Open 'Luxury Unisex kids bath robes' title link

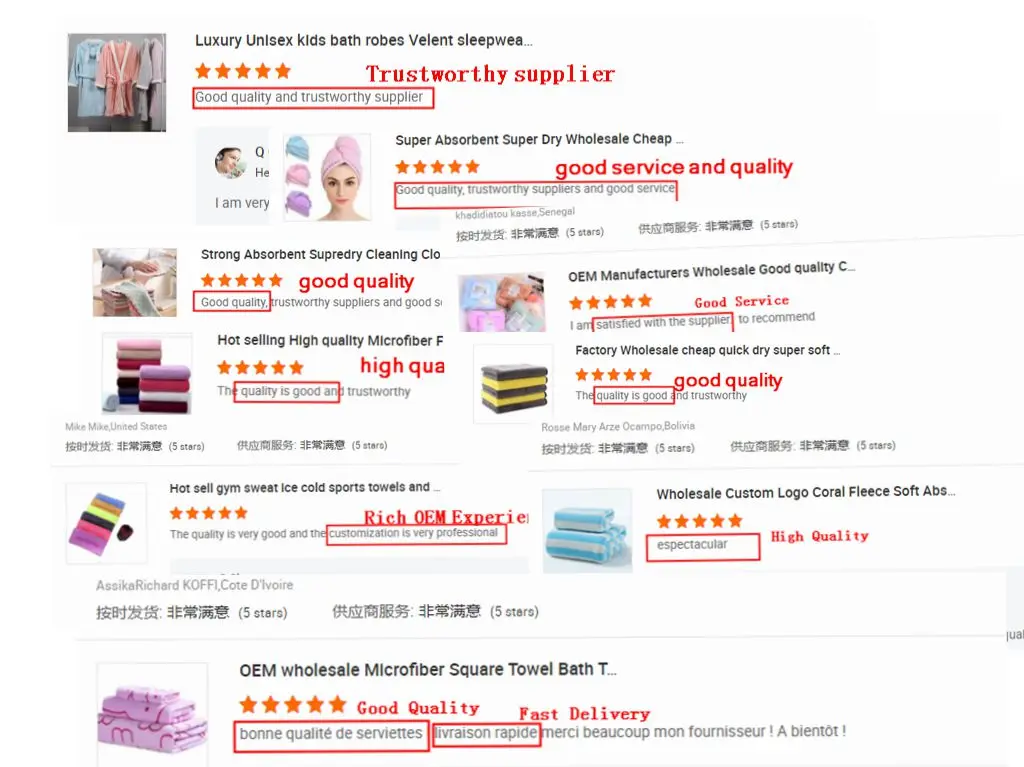364,41
